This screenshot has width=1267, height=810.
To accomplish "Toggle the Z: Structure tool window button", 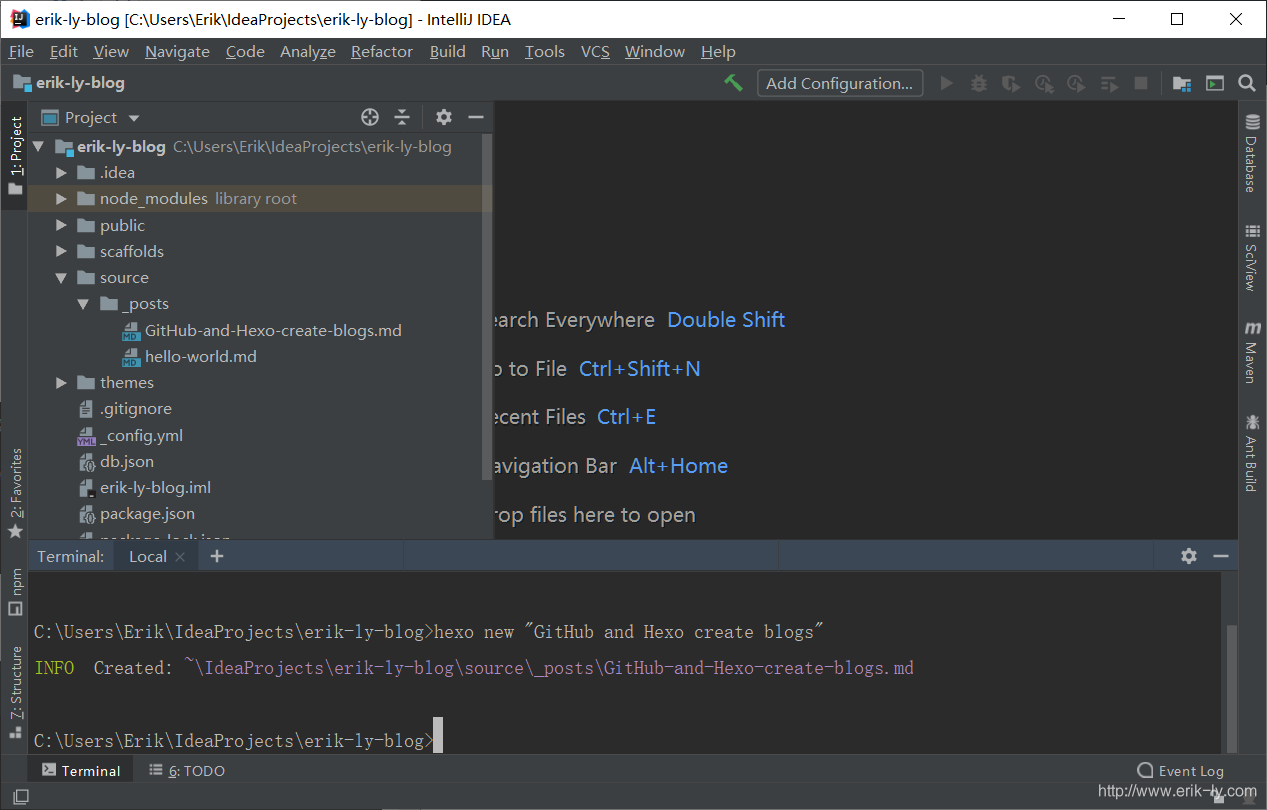I will 15,692.
